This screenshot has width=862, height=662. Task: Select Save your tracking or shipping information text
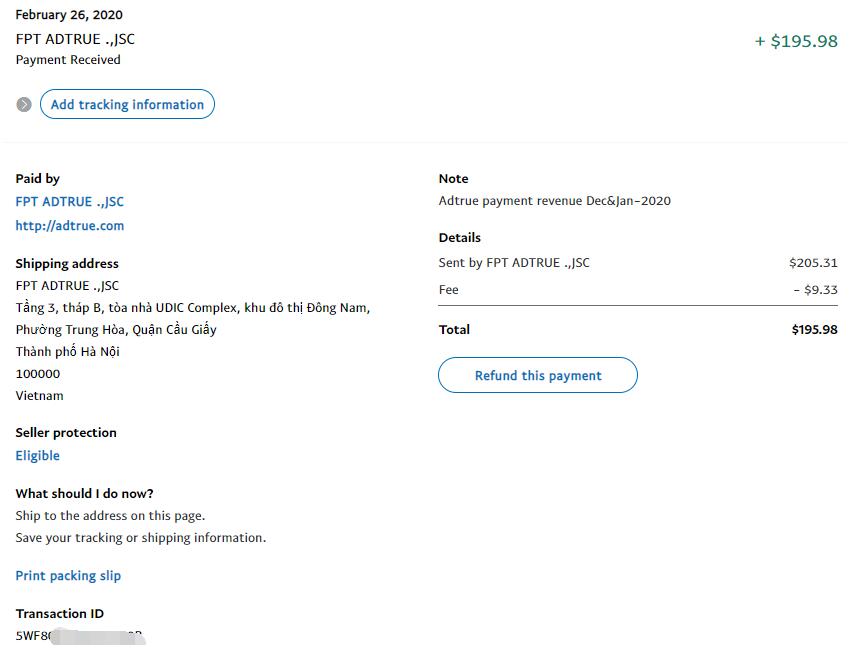click(141, 538)
